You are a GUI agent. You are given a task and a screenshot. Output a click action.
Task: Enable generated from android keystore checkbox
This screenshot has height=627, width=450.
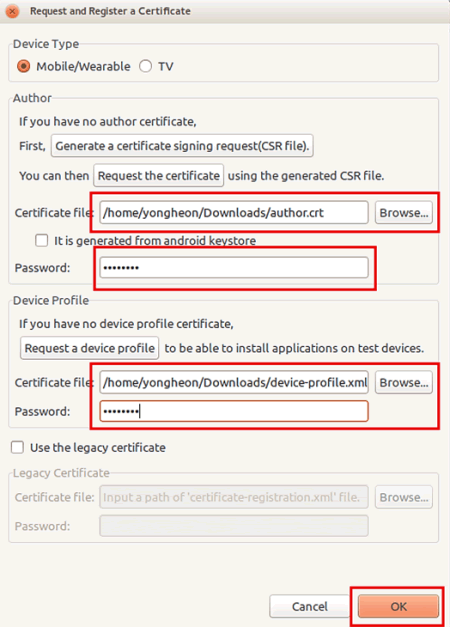pos(41,240)
